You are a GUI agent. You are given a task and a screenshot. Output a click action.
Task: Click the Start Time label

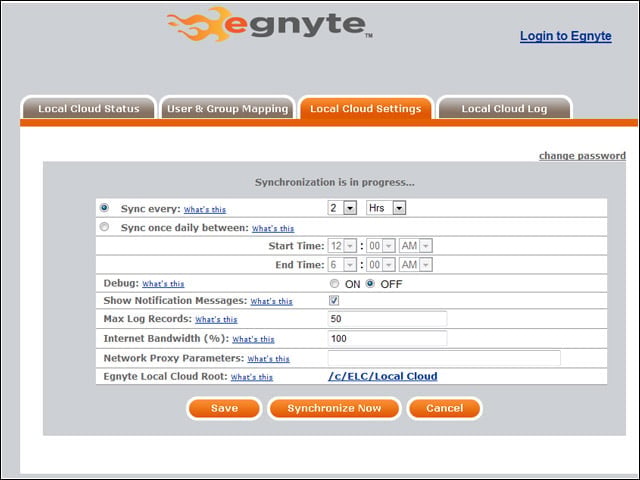click(296, 246)
